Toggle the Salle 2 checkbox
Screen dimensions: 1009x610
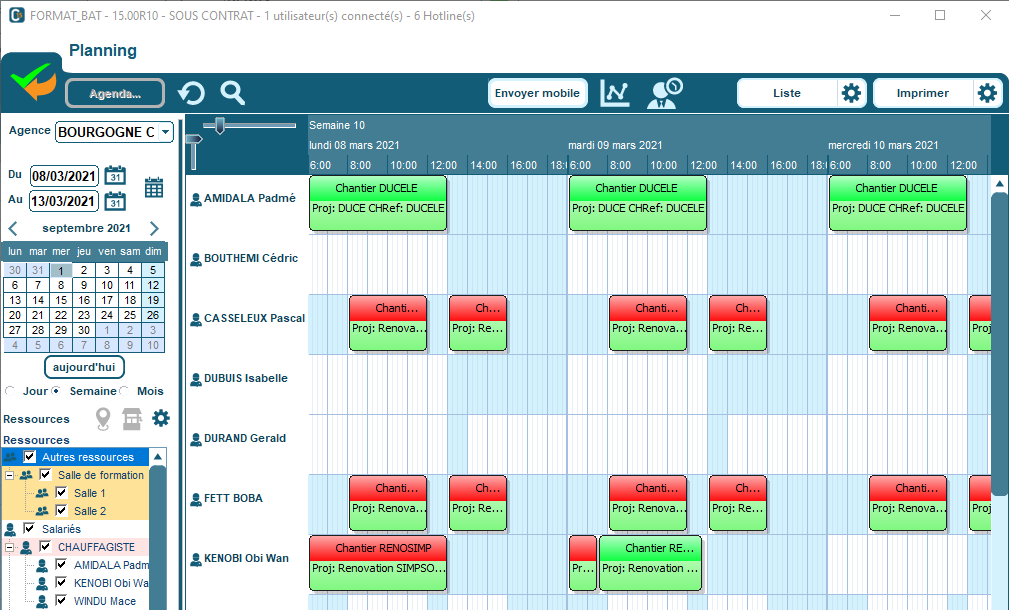click(61, 511)
